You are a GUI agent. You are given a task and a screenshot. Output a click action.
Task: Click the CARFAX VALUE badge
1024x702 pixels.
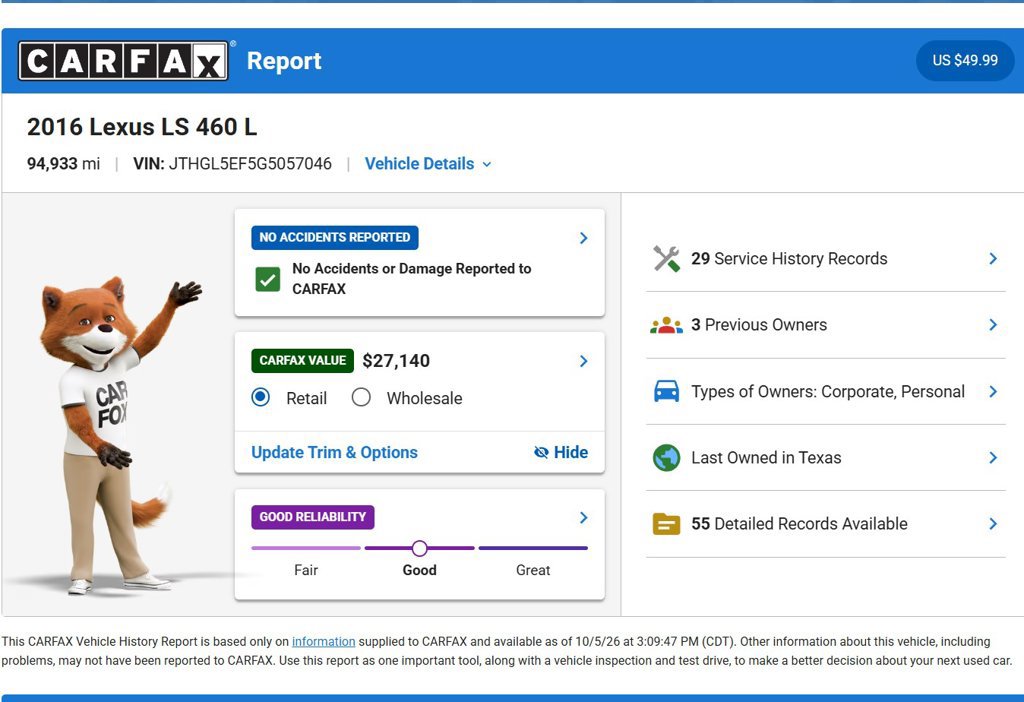[302, 360]
